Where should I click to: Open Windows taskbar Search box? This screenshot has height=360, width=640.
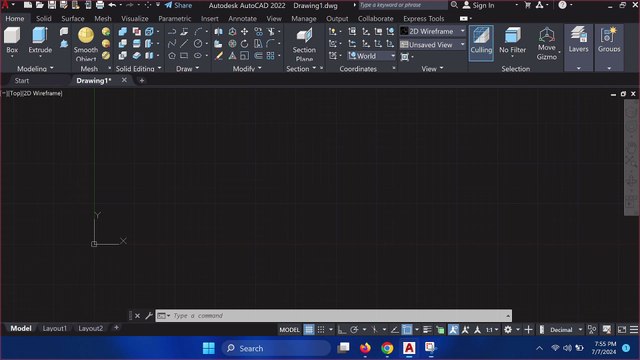[276, 348]
